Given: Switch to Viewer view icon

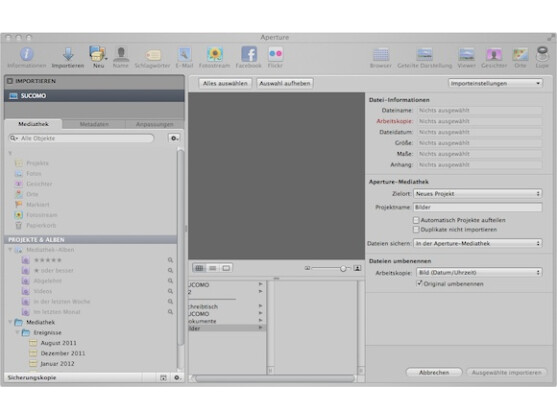Looking at the screenshot, I should (466, 55).
